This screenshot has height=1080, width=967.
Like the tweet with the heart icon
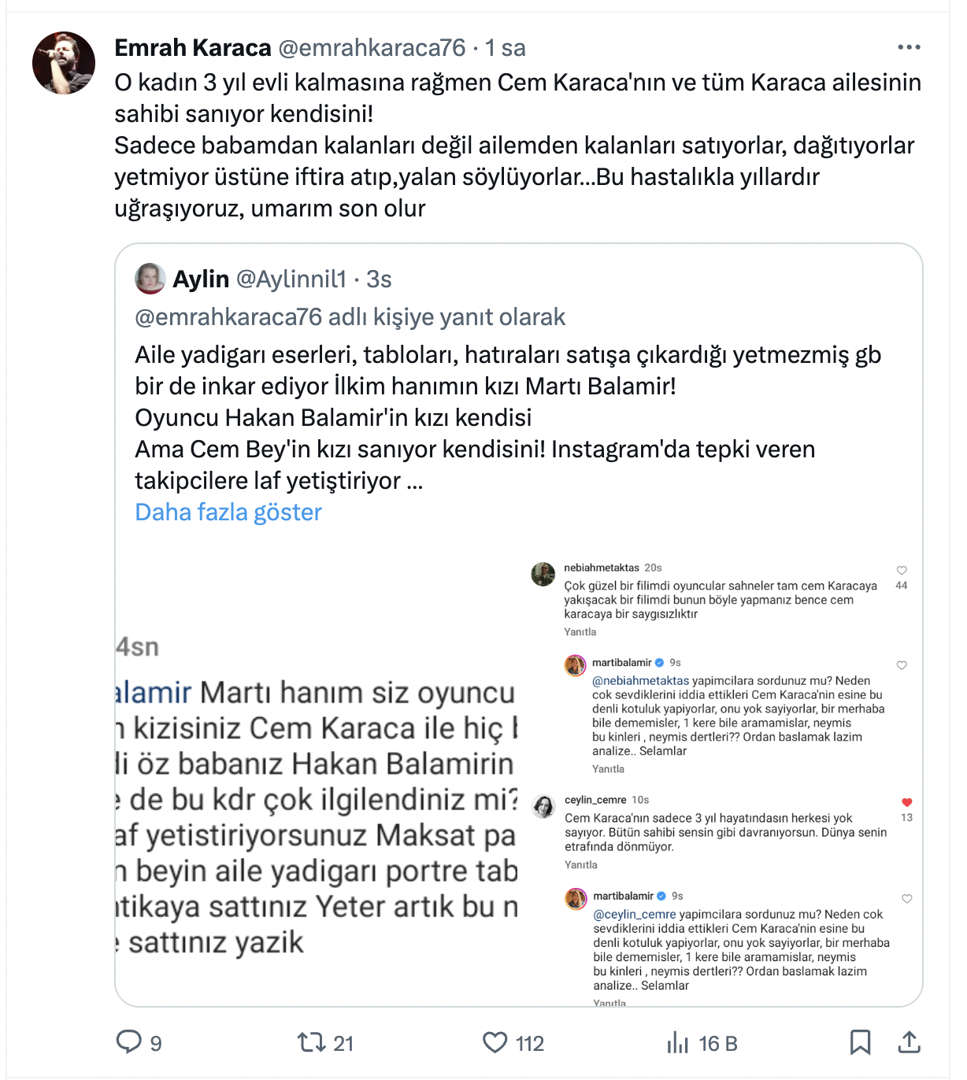coord(495,1043)
